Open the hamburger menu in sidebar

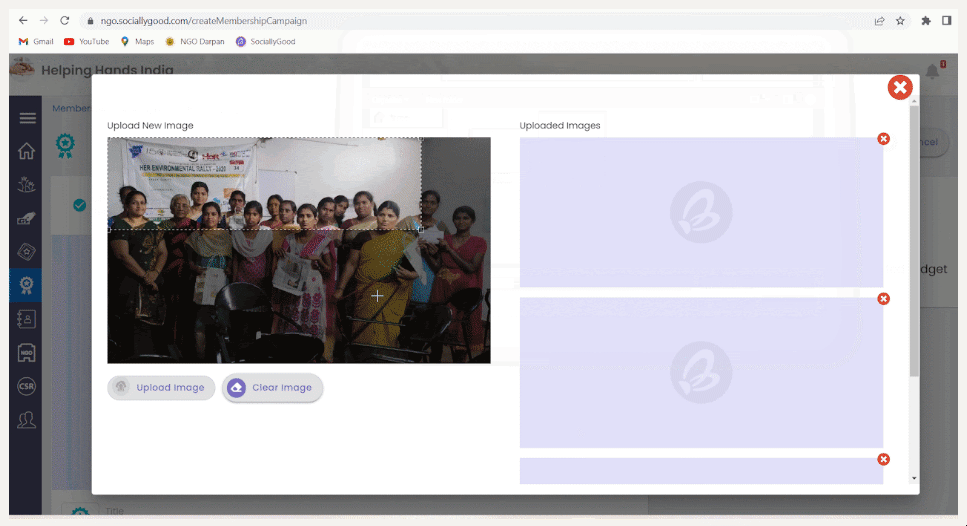[x=27, y=118]
